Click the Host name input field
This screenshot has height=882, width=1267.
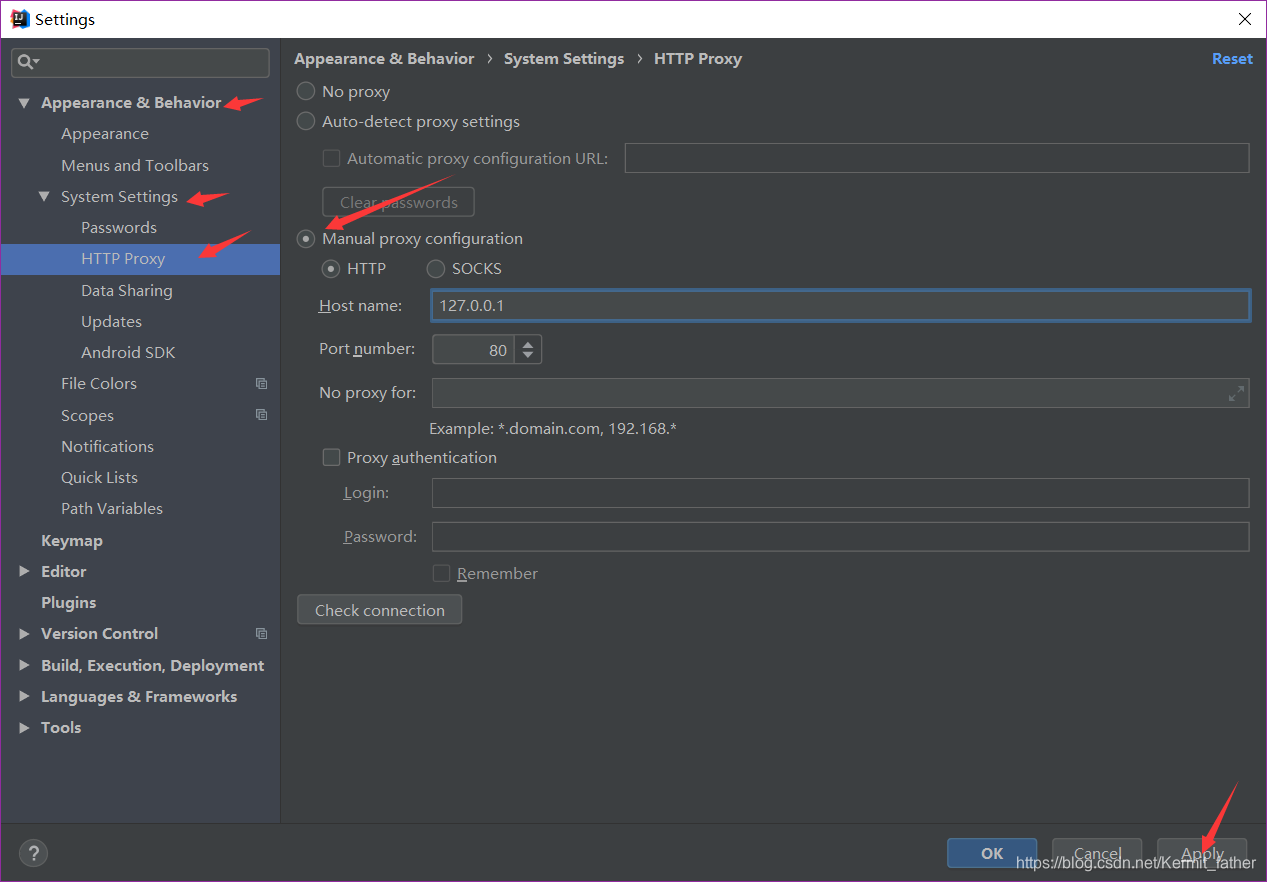click(x=840, y=305)
